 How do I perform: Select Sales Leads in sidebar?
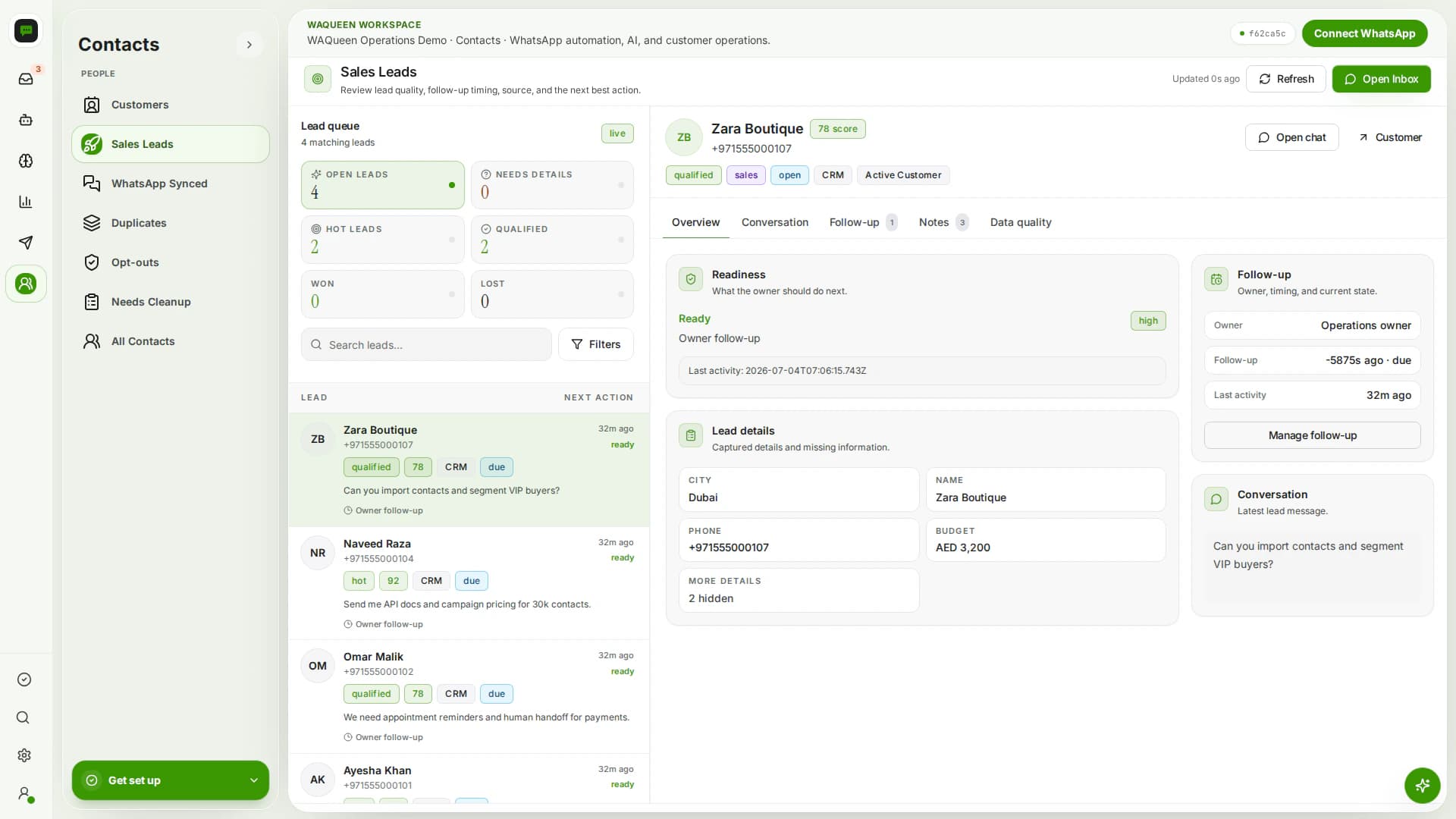(171, 144)
